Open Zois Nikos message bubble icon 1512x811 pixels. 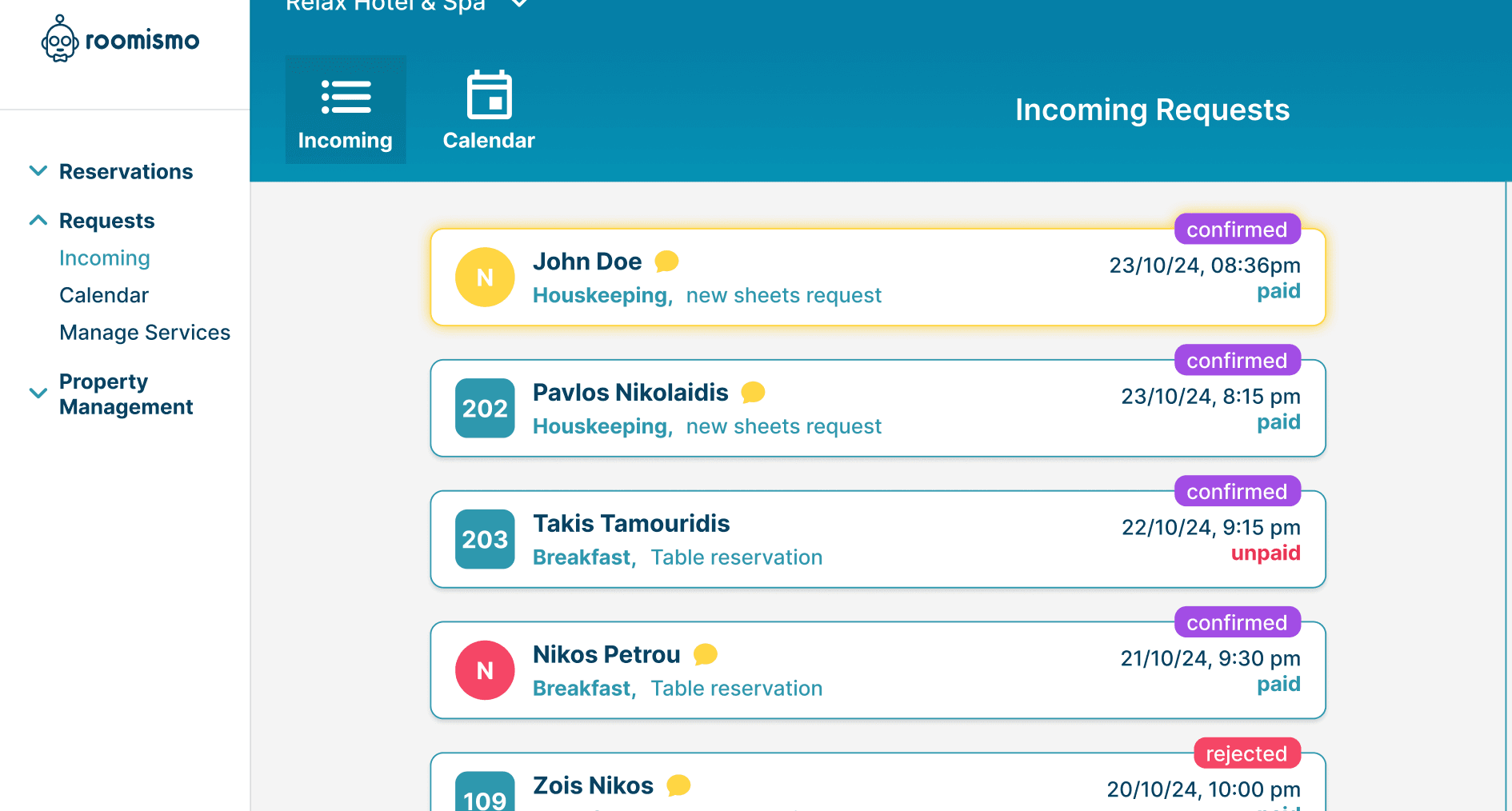pyautogui.click(x=678, y=785)
